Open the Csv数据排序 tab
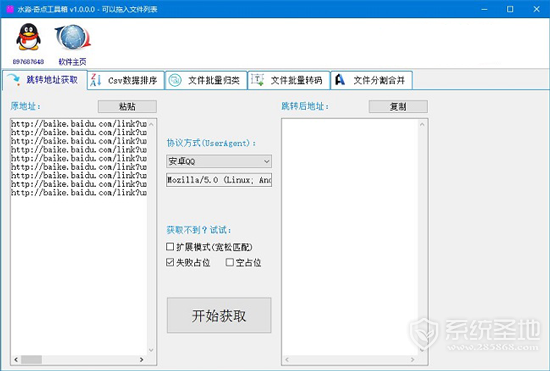The height and width of the screenshot is (371, 550). 126,80
